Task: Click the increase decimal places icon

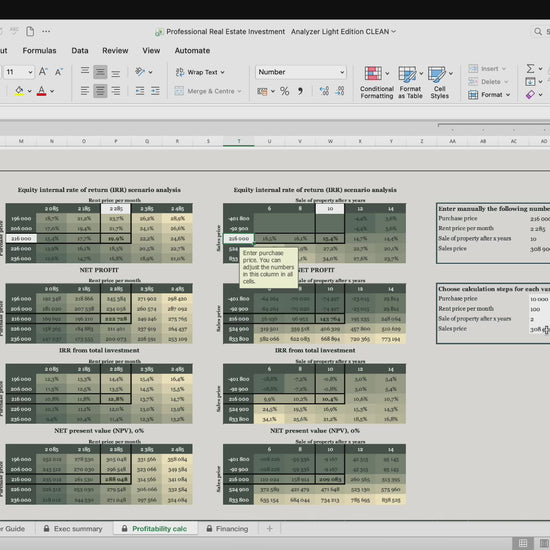Action: 324,91
